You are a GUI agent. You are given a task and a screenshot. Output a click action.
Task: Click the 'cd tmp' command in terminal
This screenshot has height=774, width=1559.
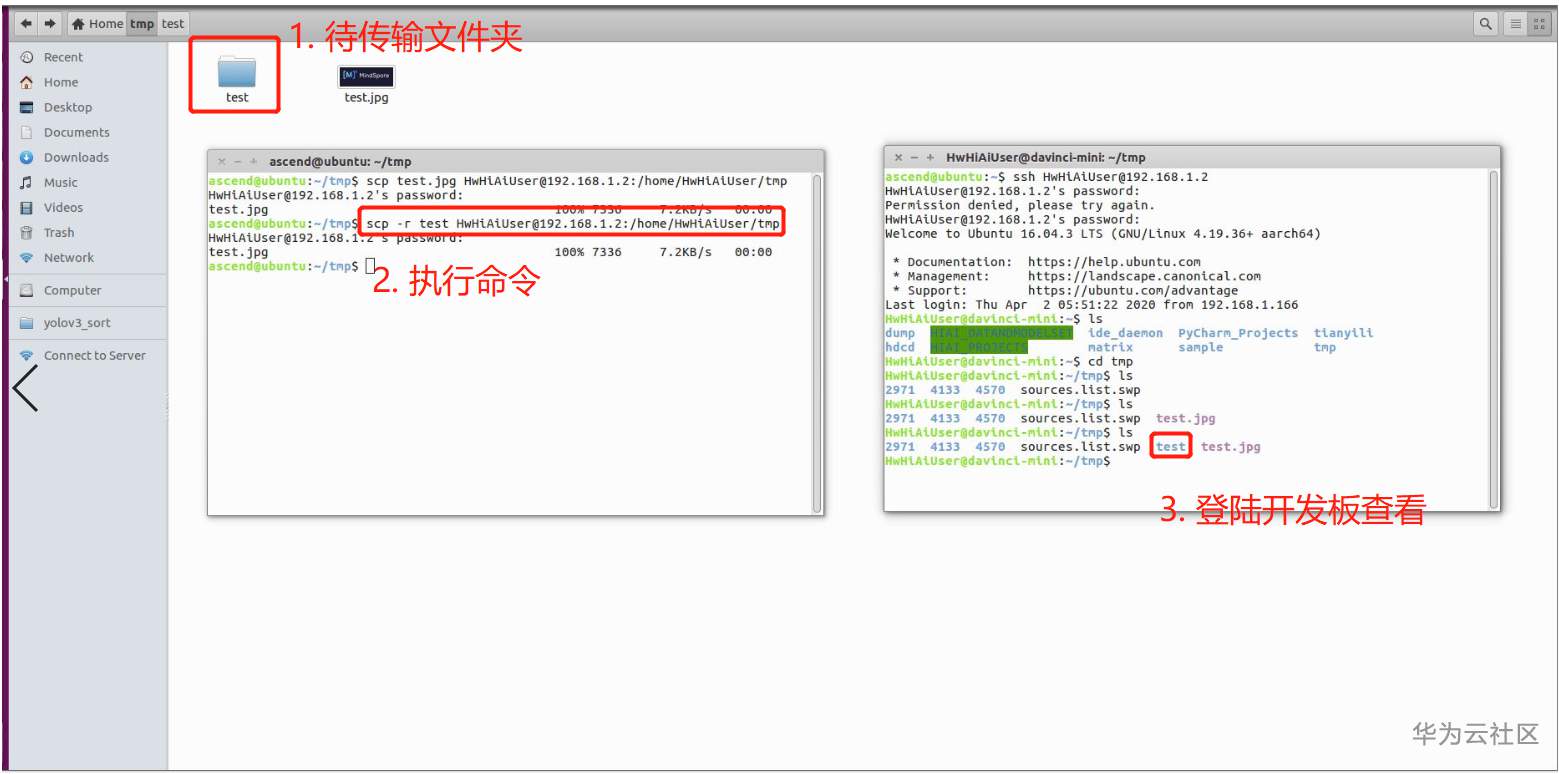pyautogui.click(x=1110, y=361)
